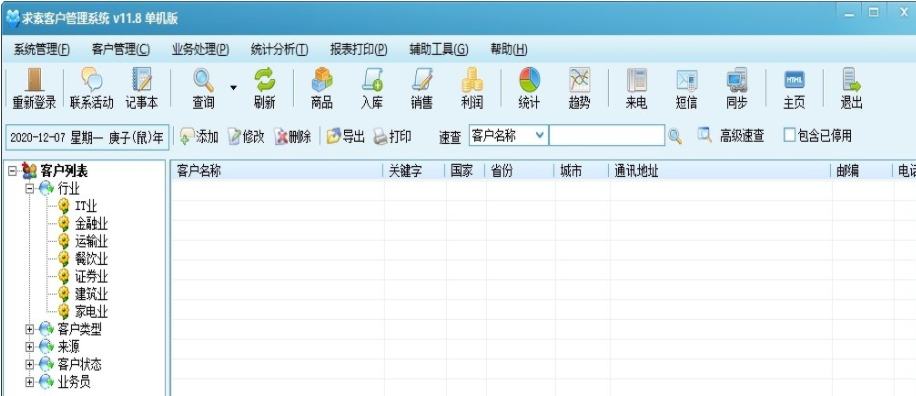The image size is (916, 396).
Task: Click the 重新登录 door icon
Action: click(x=34, y=80)
